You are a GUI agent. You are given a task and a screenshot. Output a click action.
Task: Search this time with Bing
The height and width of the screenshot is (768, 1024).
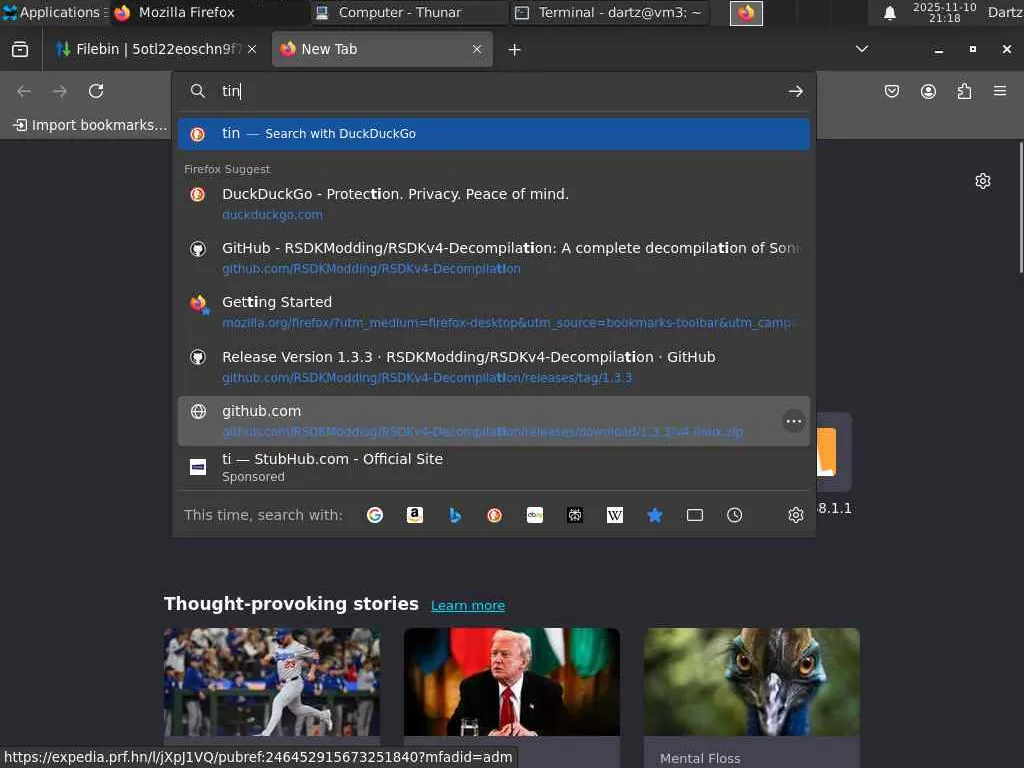[x=455, y=515]
